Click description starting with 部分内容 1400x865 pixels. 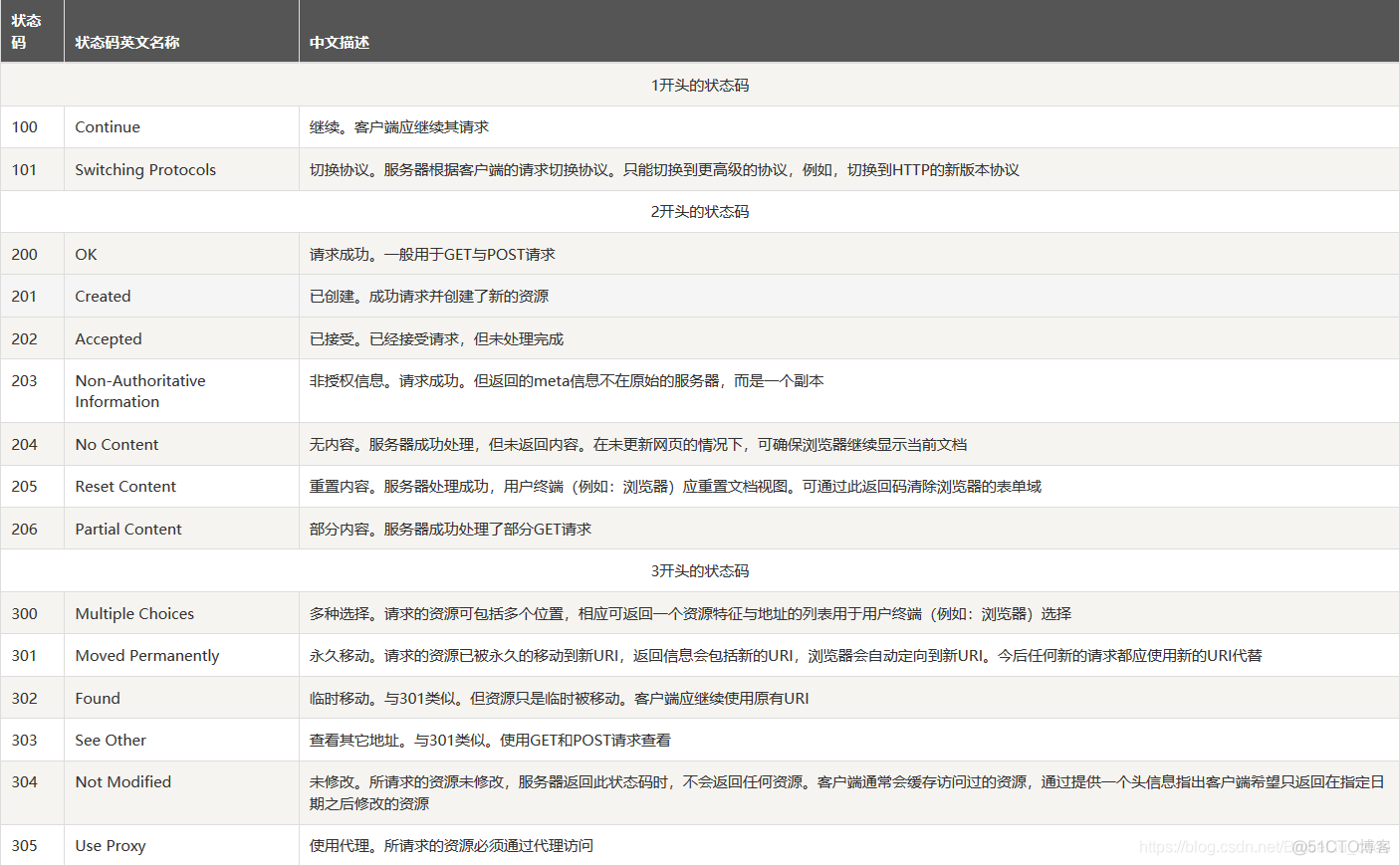point(450,529)
